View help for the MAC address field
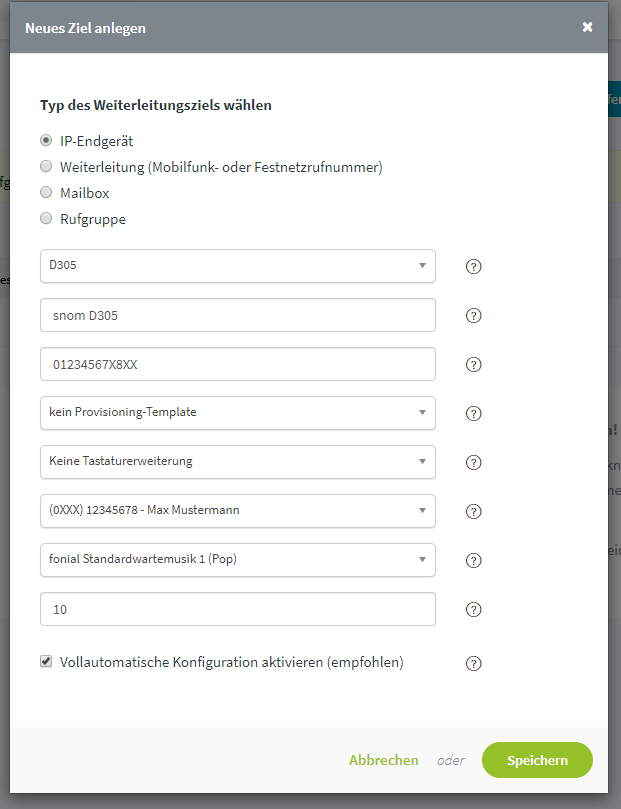The image size is (621, 809). click(x=474, y=364)
